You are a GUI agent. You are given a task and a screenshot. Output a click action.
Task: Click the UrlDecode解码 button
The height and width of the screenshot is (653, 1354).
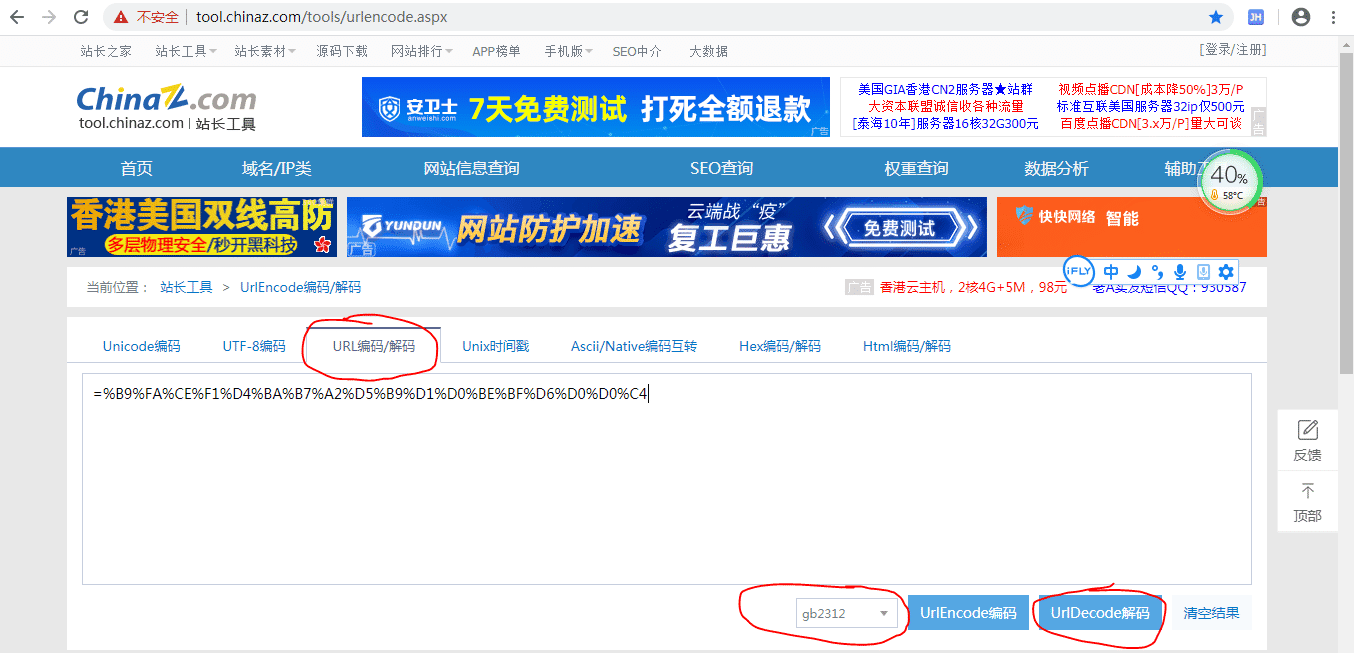1098,612
